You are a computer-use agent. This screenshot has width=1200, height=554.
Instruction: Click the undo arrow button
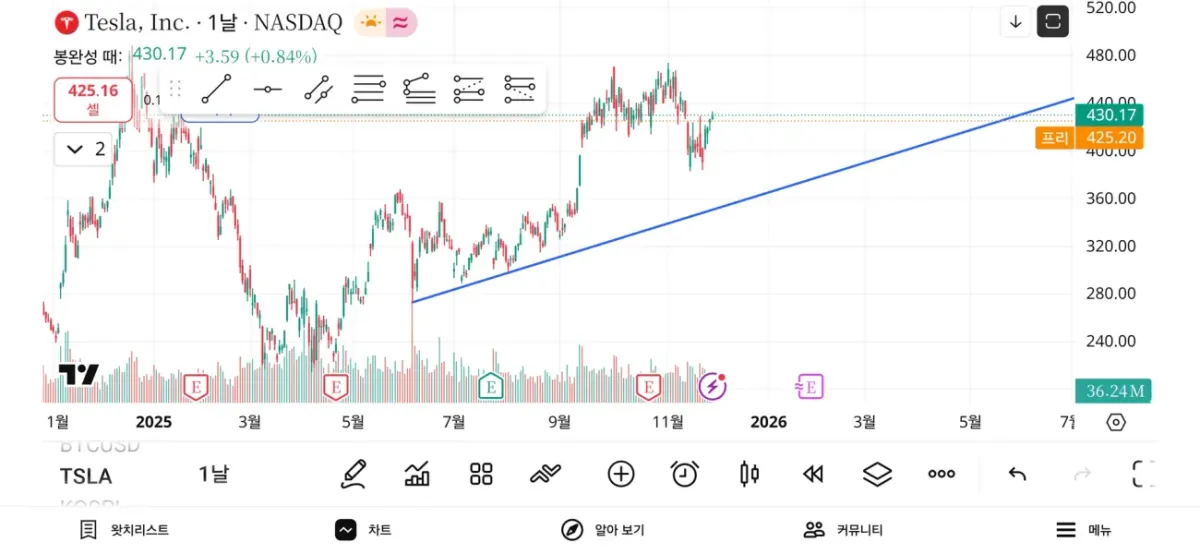click(x=1017, y=474)
